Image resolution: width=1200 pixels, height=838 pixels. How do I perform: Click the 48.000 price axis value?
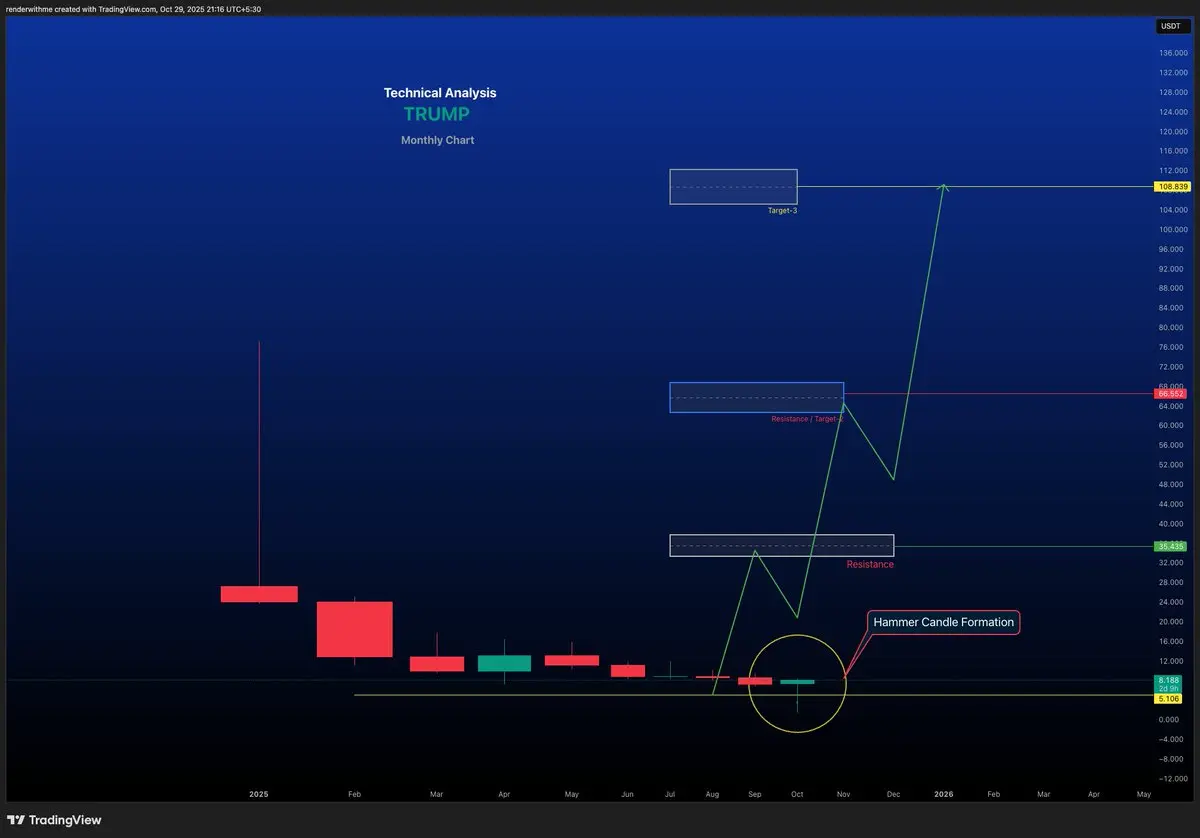[1173, 485]
